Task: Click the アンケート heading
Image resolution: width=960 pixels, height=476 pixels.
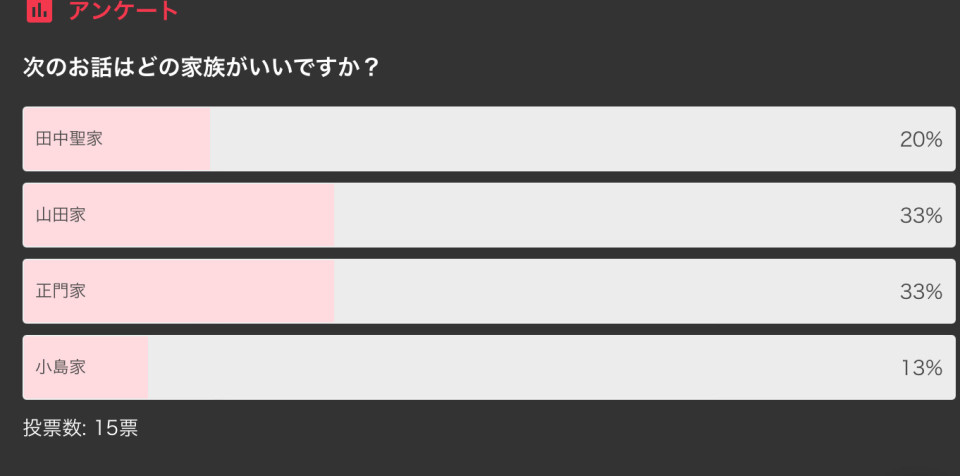Action: click(123, 10)
